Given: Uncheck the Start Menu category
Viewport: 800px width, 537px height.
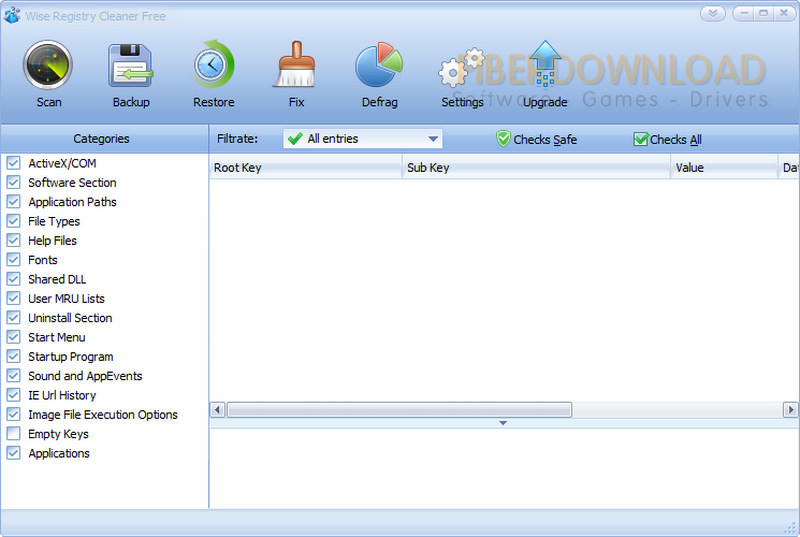Looking at the screenshot, I should coord(13,338).
